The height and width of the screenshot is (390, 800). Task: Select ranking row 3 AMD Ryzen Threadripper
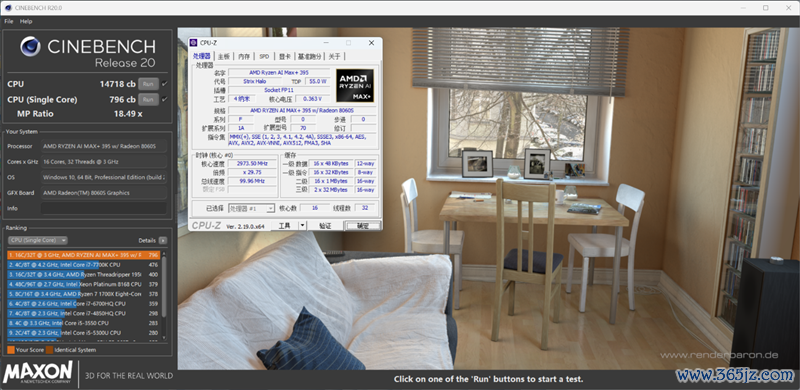84,274
